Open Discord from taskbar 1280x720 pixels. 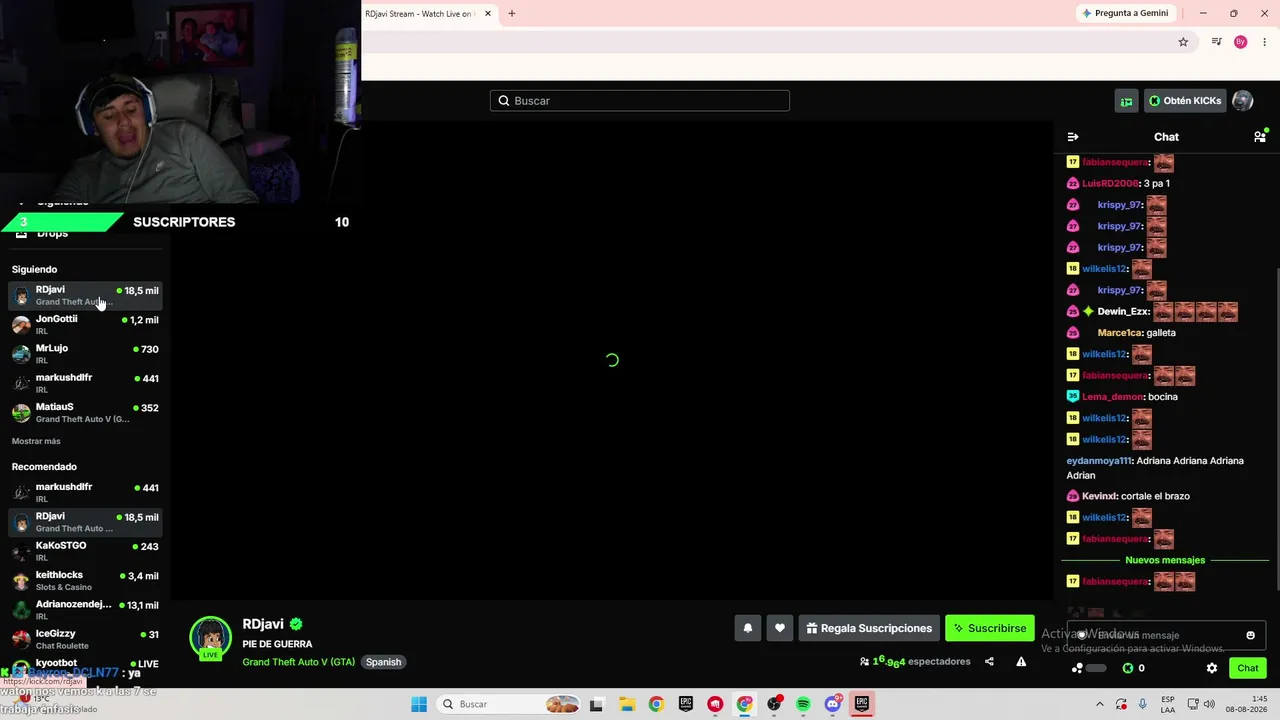[x=833, y=704]
